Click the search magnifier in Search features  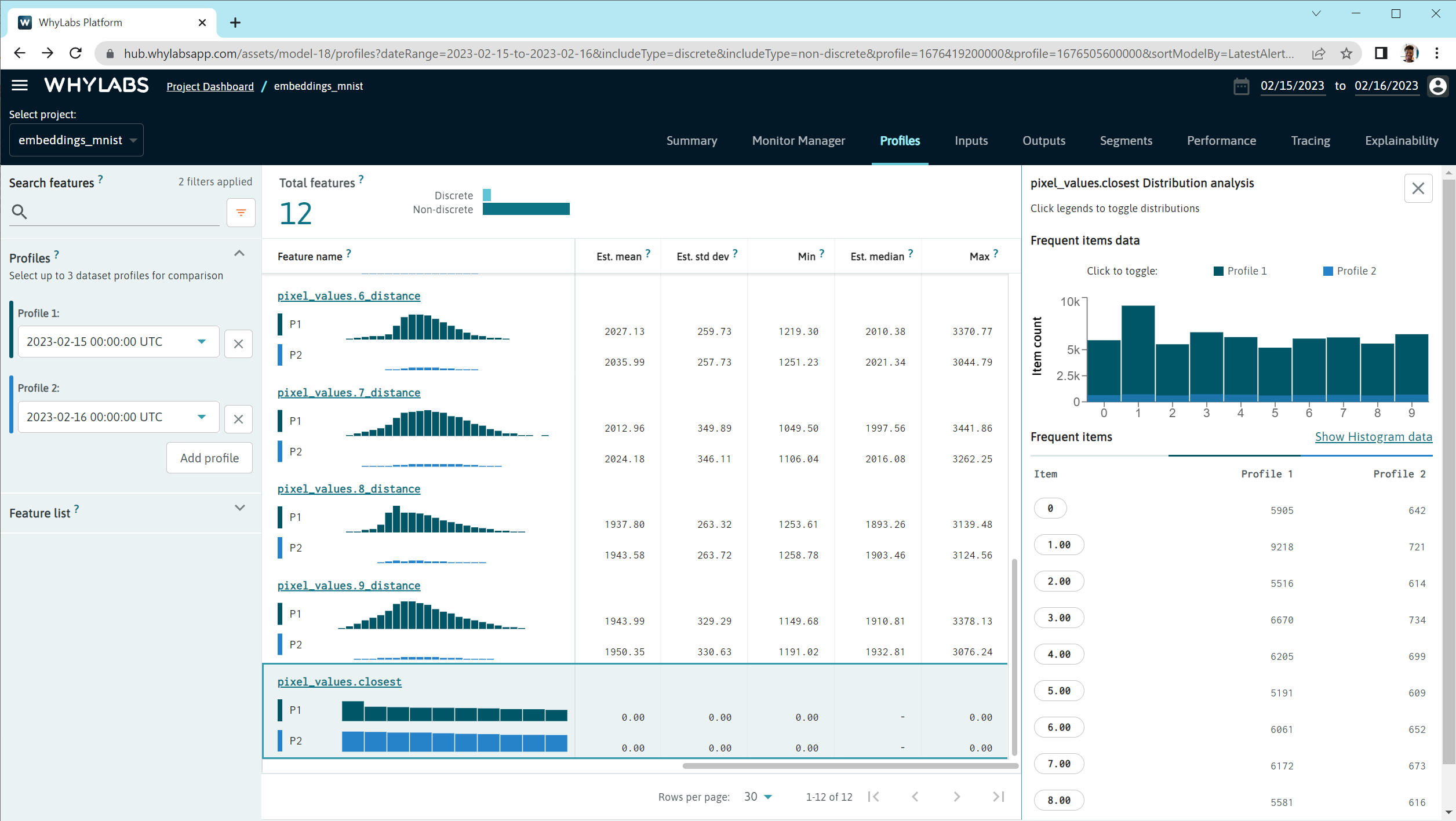coord(19,211)
